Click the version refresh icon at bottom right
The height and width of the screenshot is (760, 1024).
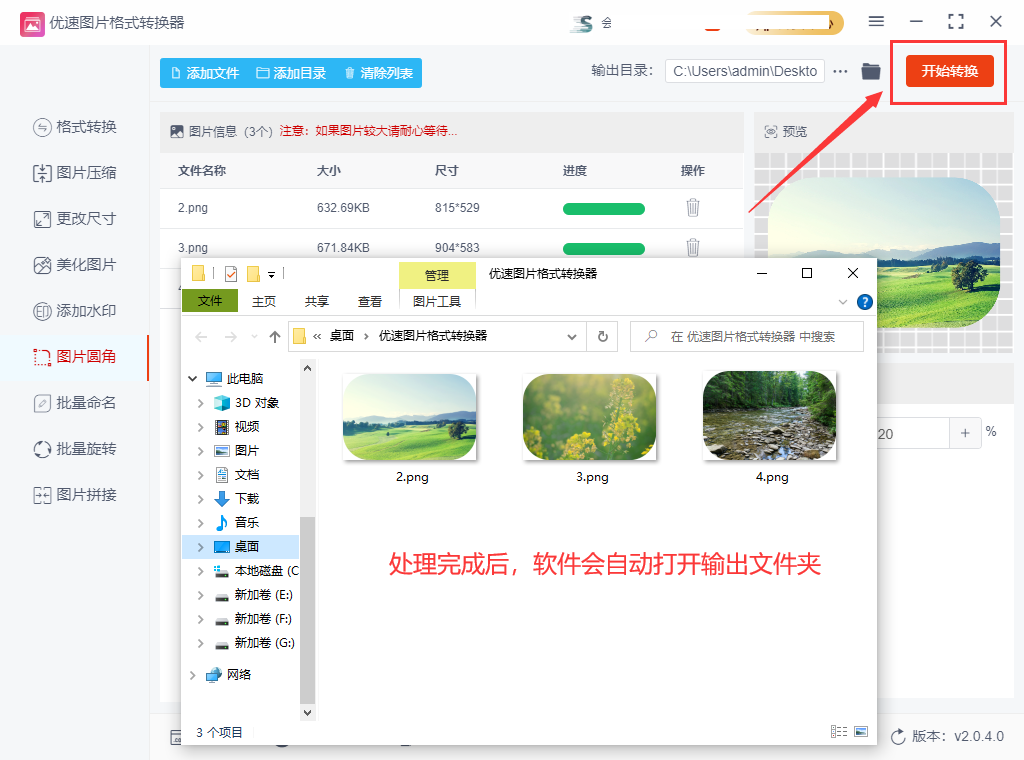[x=898, y=736]
